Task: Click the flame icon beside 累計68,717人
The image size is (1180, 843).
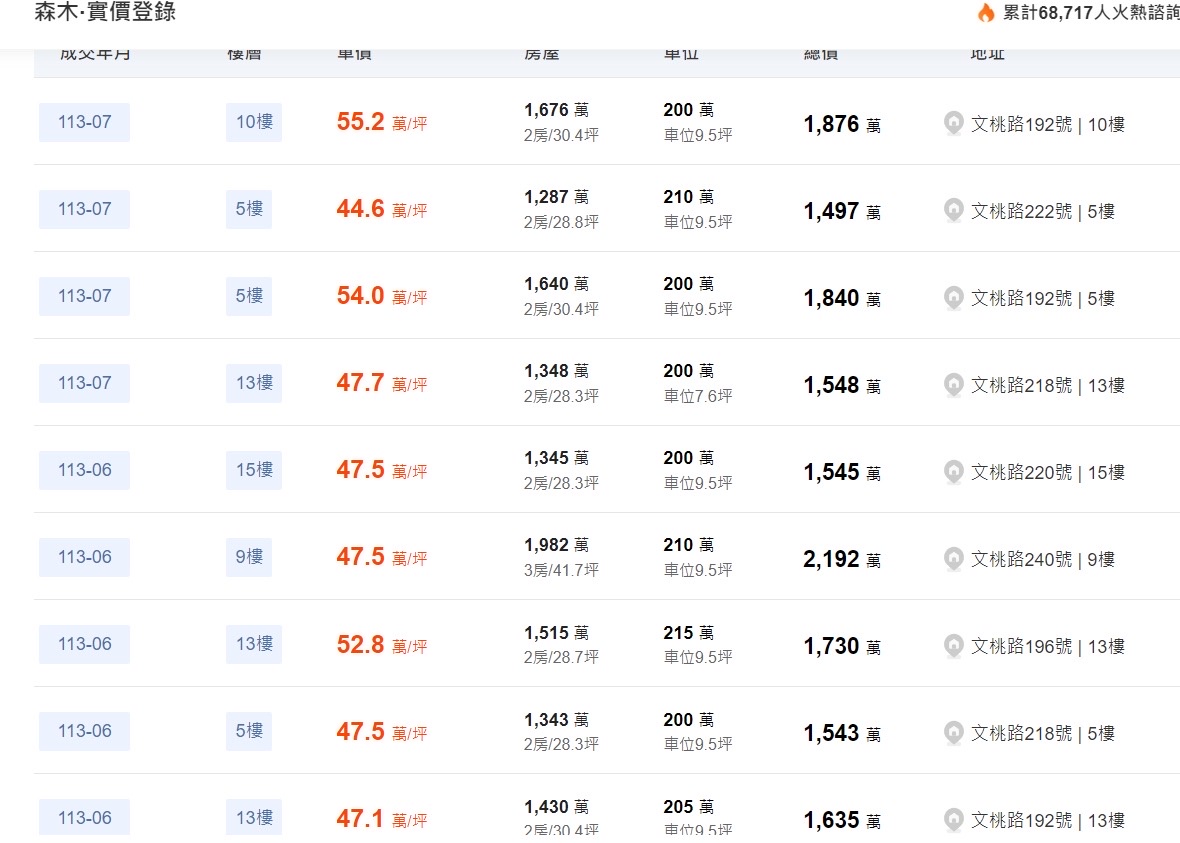Action: 986,13
